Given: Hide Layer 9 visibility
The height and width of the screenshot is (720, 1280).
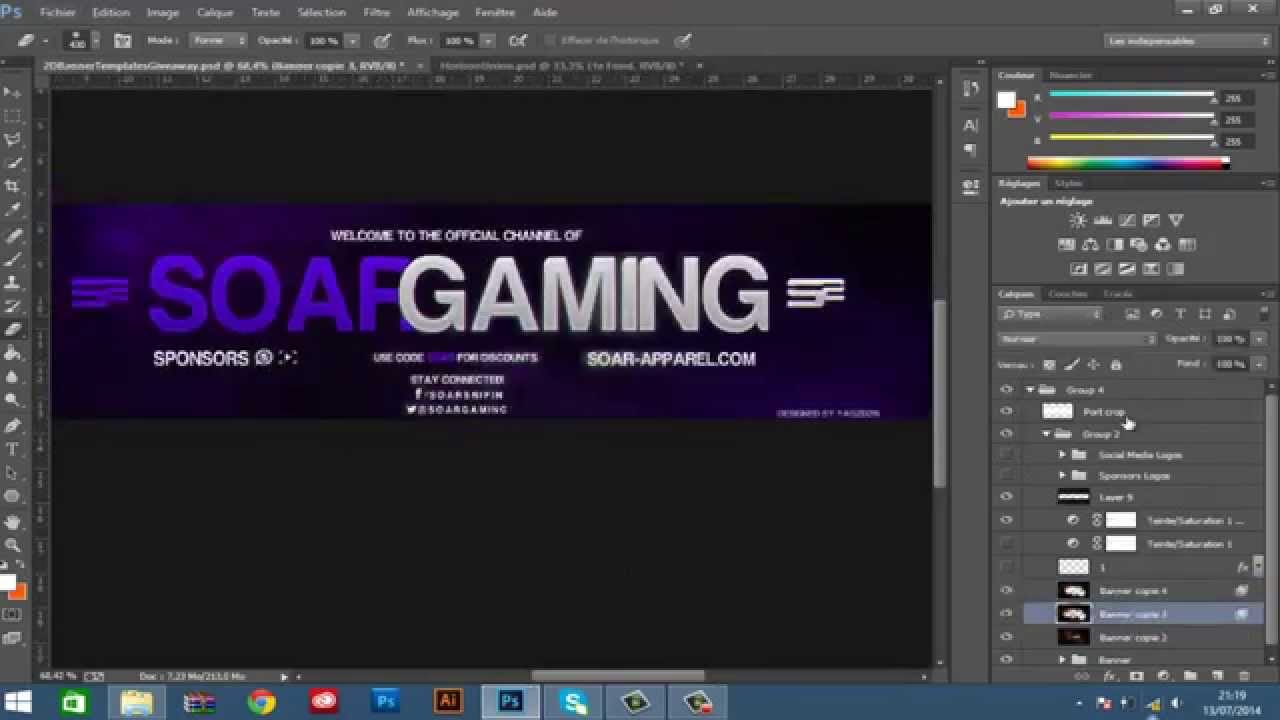Looking at the screenshot, I should [1006, 497].
